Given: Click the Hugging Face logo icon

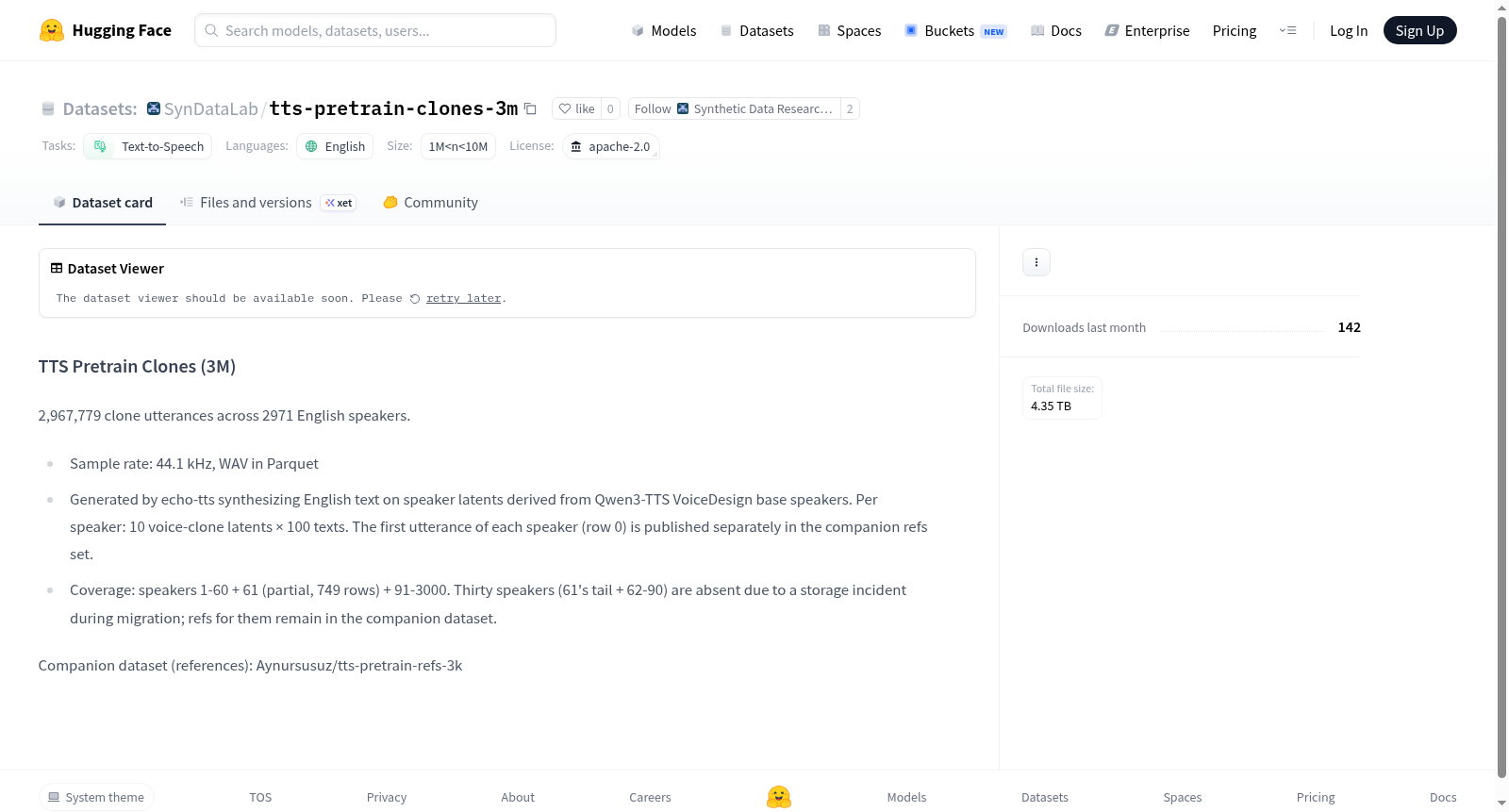Looking at the screenshot, I should (x=52, y=30).
